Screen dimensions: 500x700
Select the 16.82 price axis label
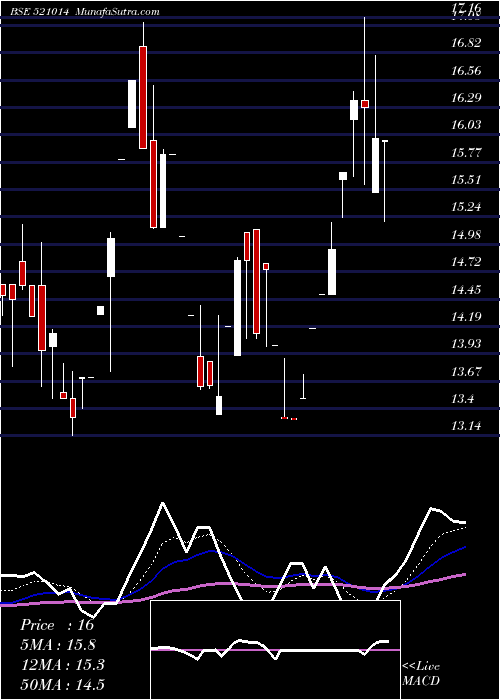coord(466,43)
